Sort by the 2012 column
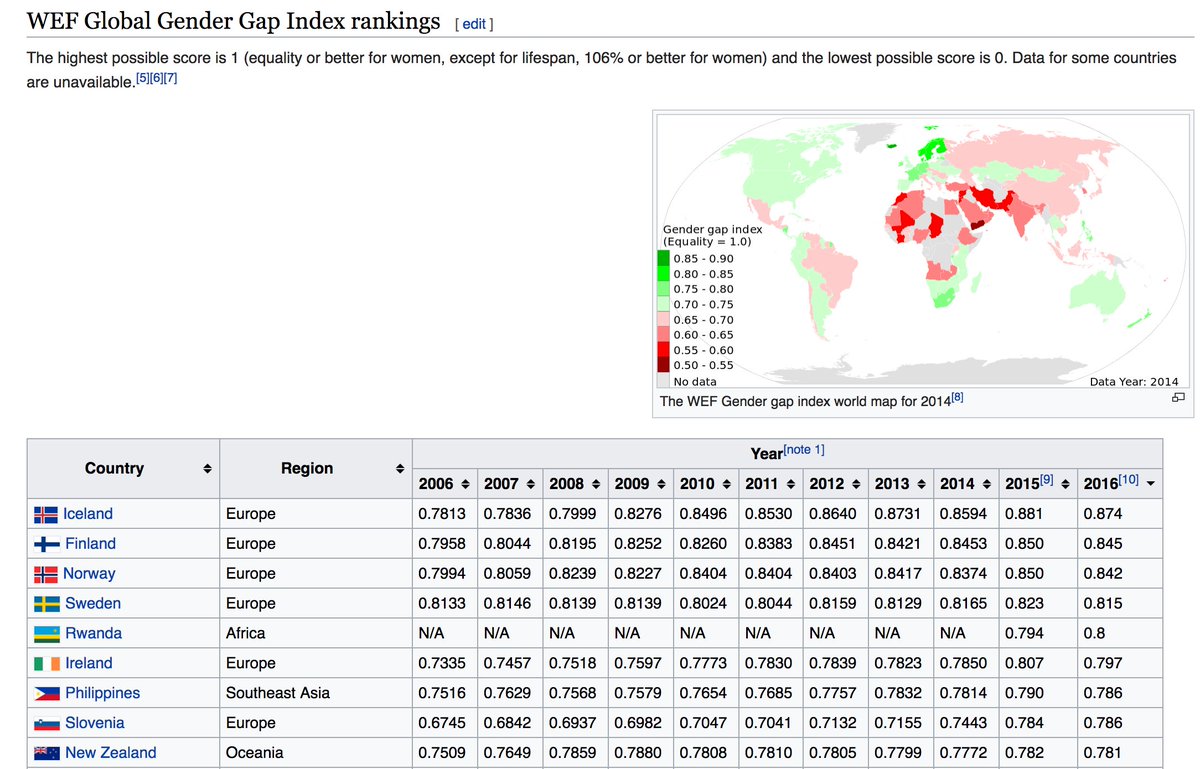Viewport: 1200px width, 769px height. [856, 484]
